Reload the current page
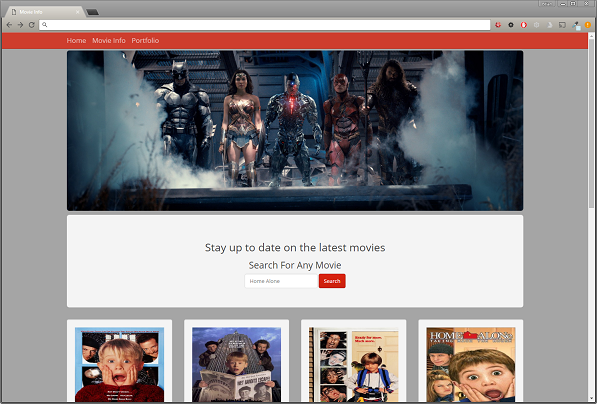 click(32, 25)
